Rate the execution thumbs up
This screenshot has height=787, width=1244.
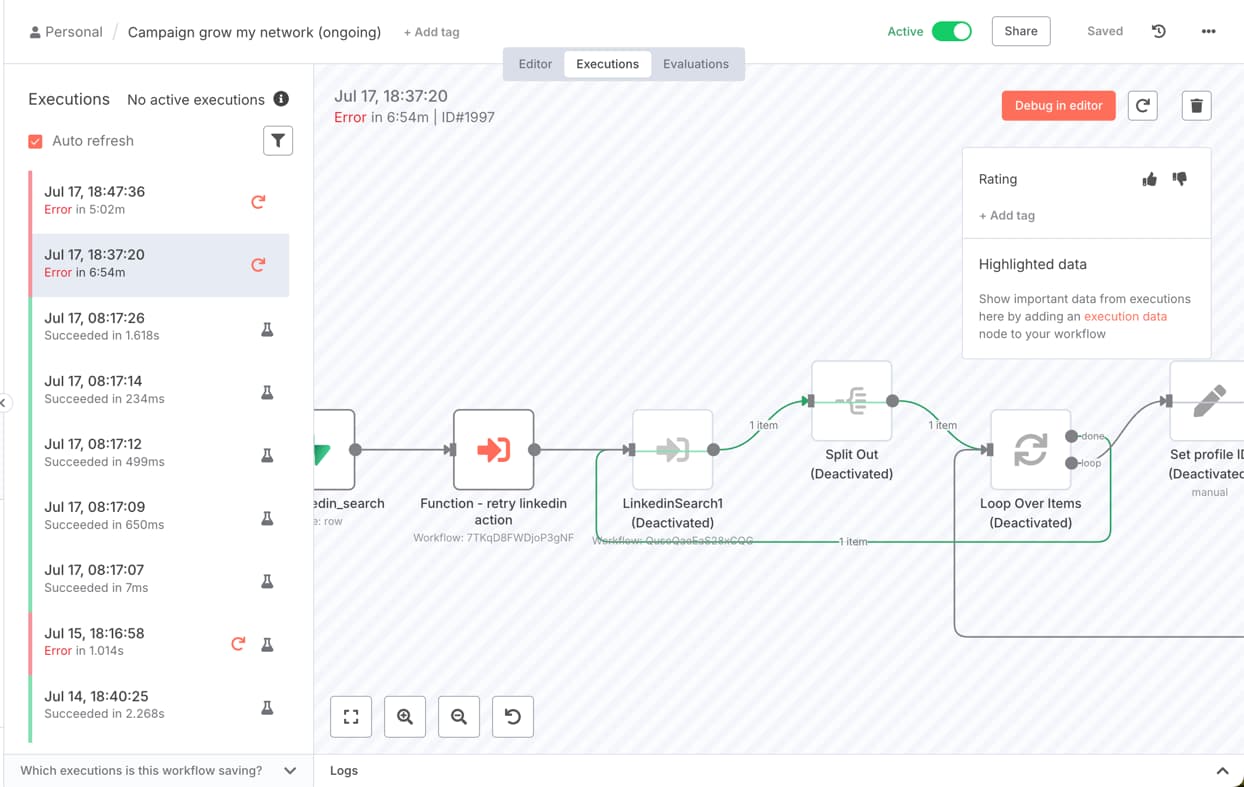click(x=1149, y=179)
